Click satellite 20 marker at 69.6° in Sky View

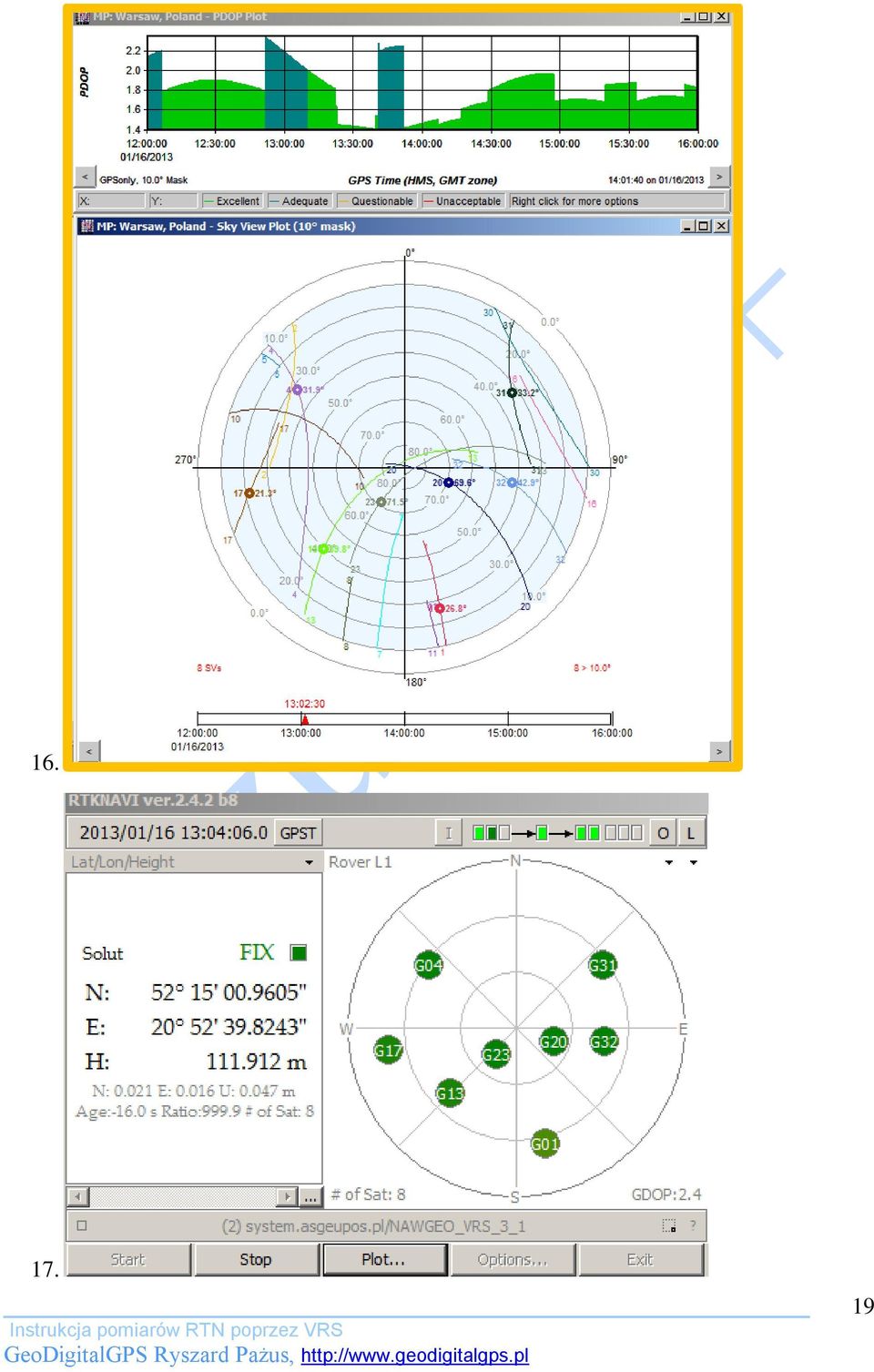pos(448,483)
